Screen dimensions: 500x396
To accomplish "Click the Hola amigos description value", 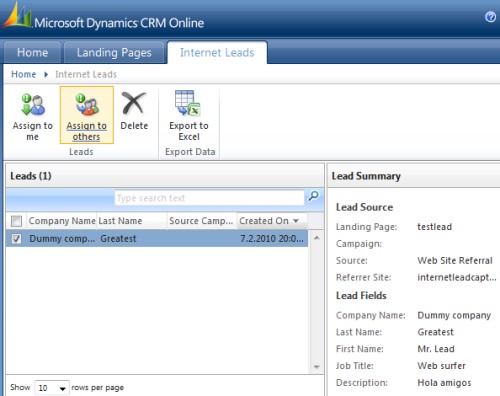I will pyautogui.click(x=444, y=383).
